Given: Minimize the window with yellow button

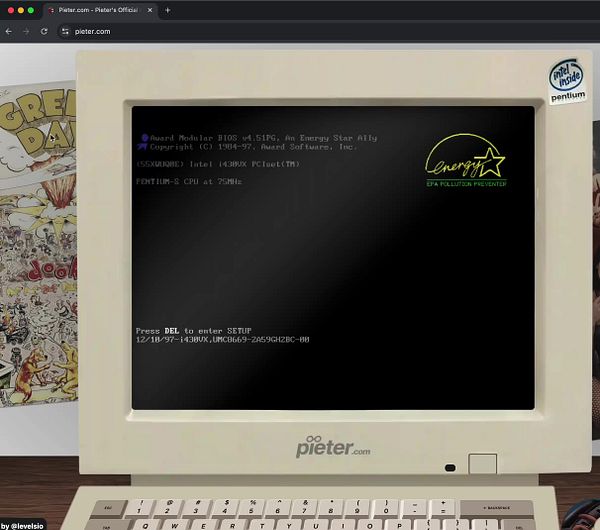Looking at the screenshot, I should [21, 10].
